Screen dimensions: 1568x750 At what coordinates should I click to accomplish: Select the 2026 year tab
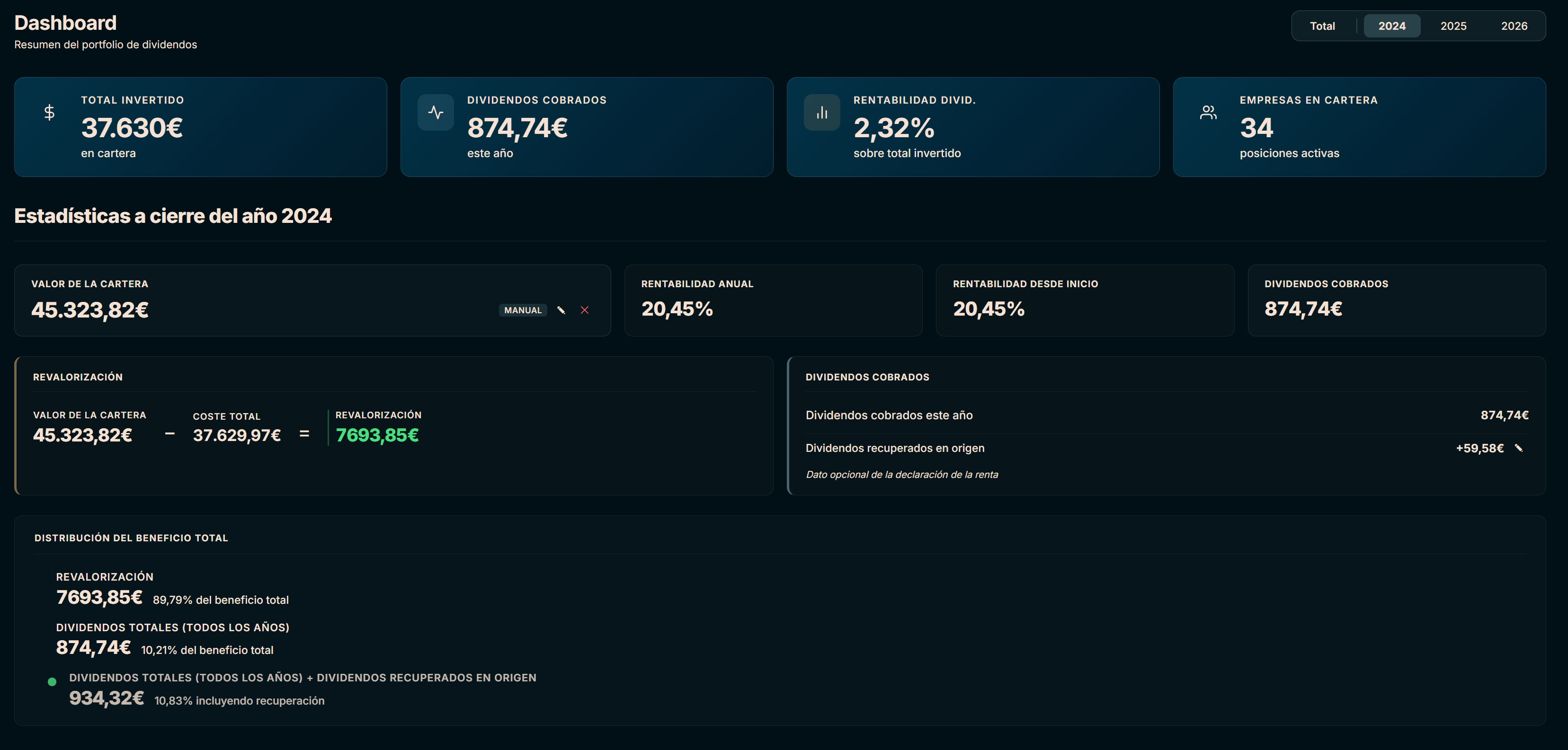(1514, 26)
